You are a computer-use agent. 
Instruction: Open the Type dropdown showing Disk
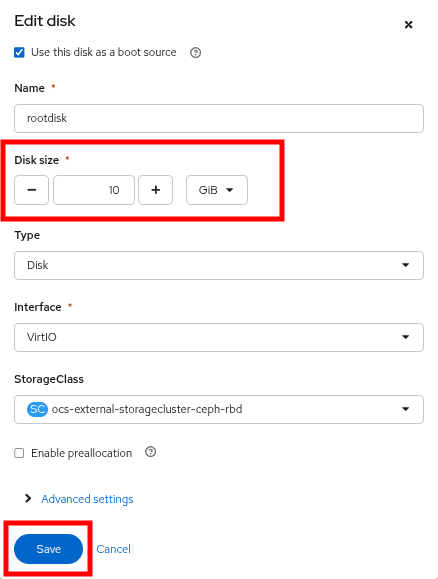[x=219, y=265]
